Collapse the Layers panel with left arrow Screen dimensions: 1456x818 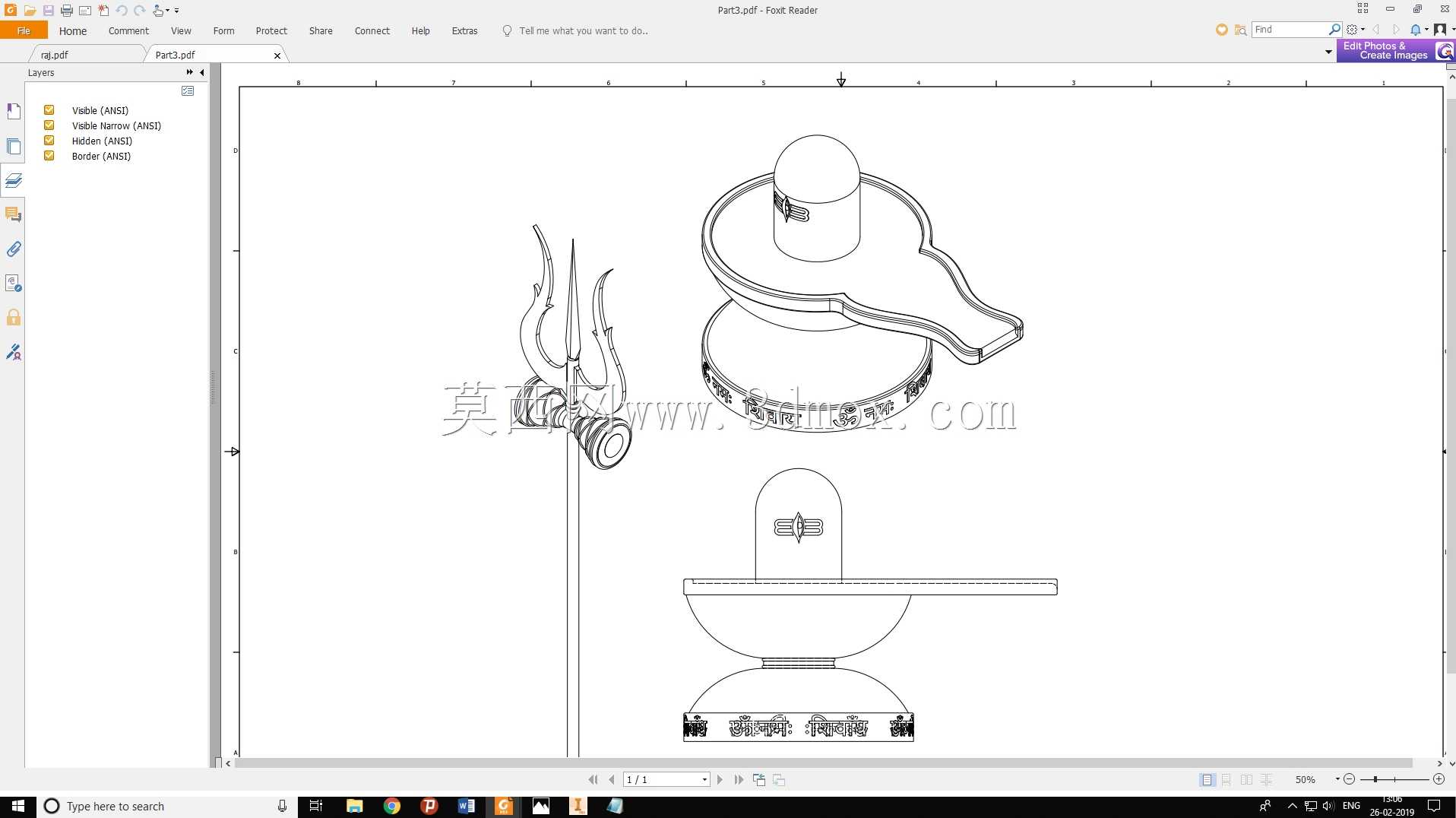pos(201,72)
